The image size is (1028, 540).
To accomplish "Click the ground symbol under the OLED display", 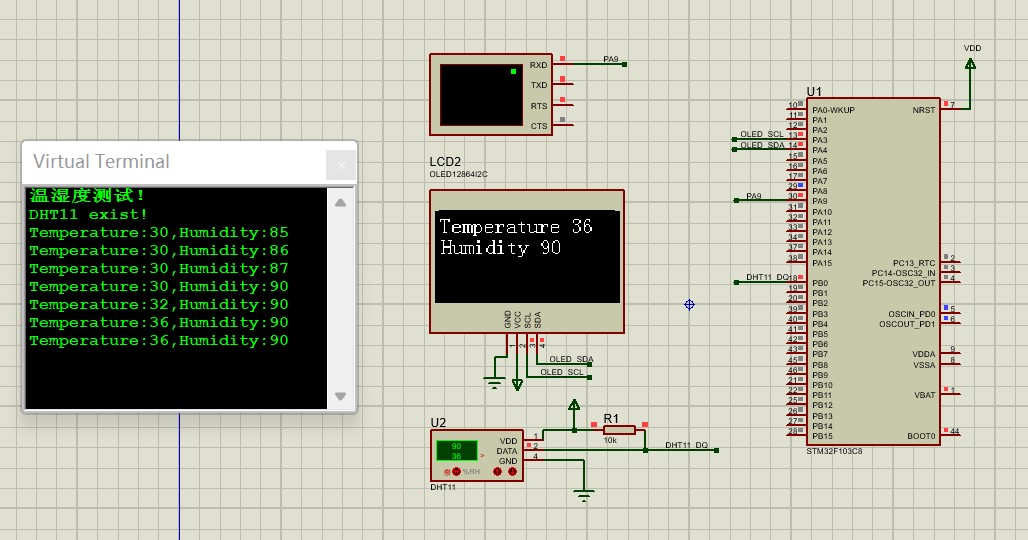I will coord(493,382).
